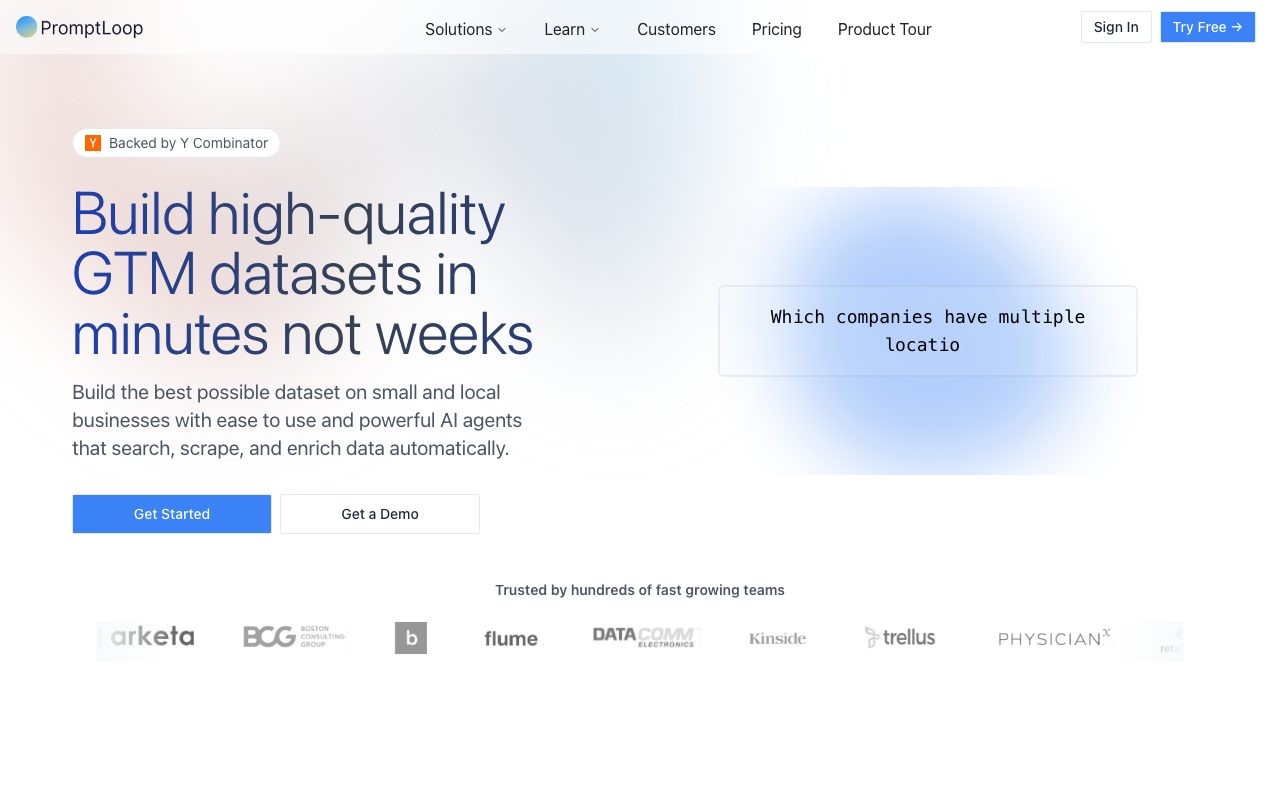Click the Backed by Y Combinator badge

(x=176, y=143)
